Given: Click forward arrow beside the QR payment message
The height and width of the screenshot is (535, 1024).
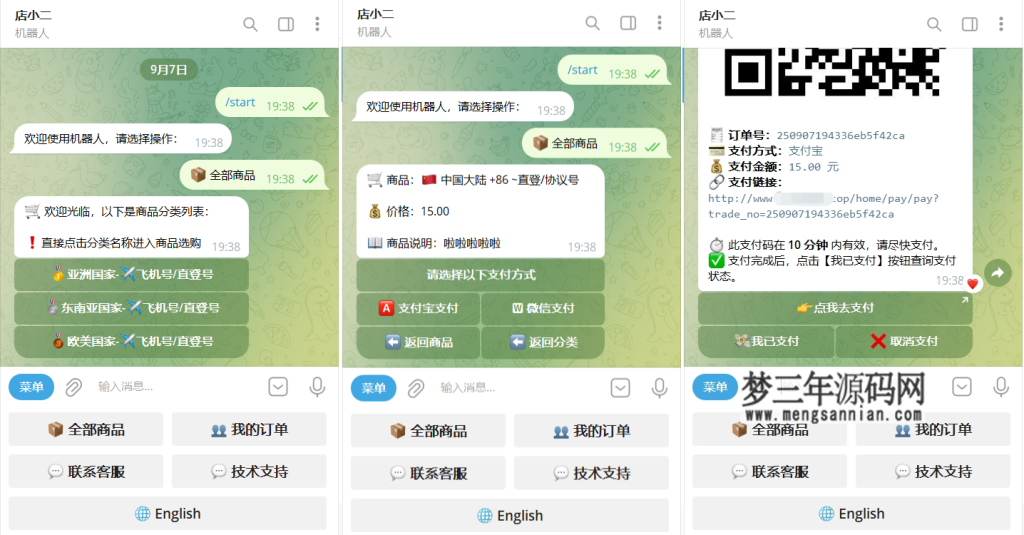Looking at the screenshot, I should tap(998, 273).
